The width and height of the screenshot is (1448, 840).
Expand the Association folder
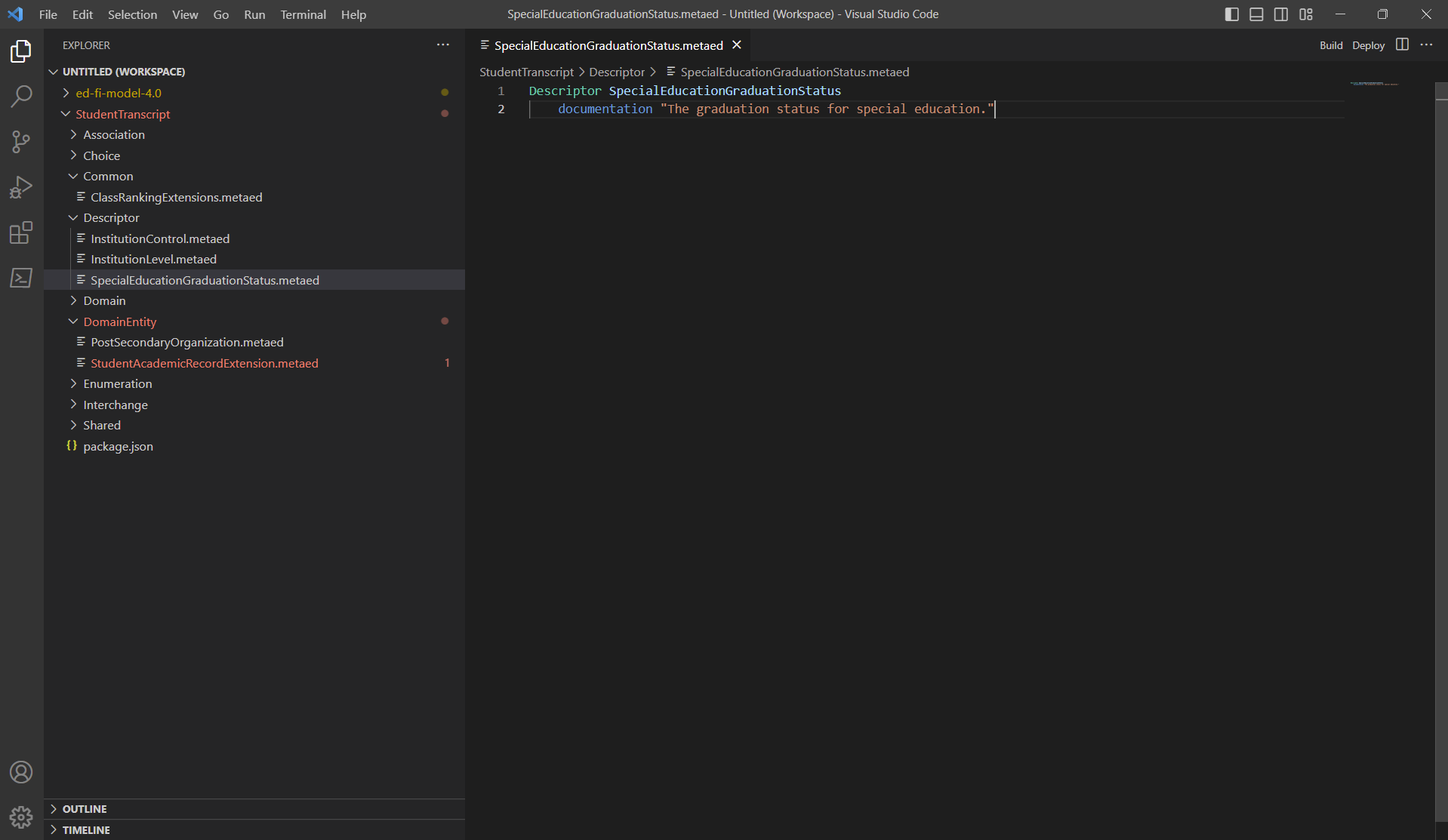click(114, 134)
